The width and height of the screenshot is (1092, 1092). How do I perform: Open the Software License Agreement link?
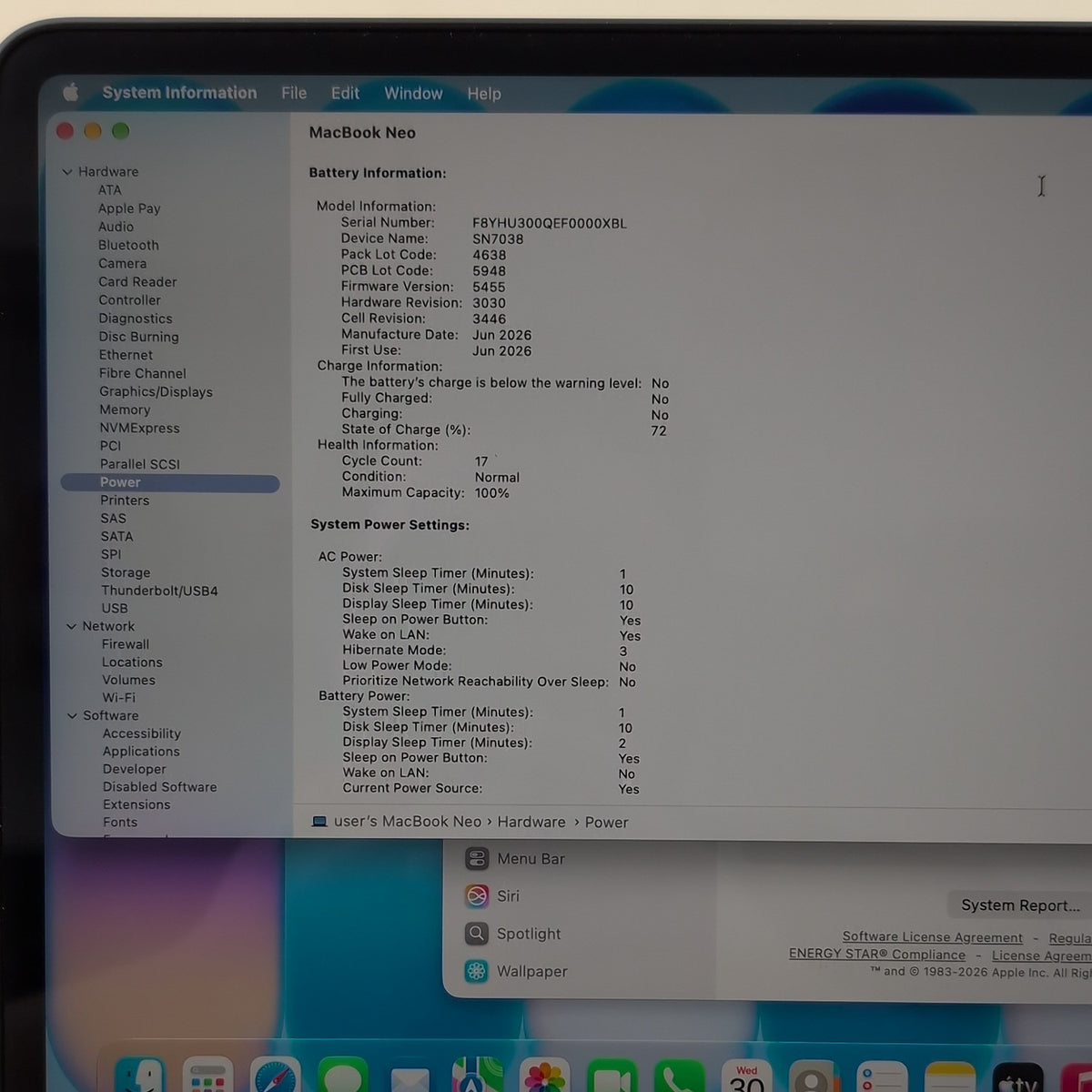pos(932,936)
